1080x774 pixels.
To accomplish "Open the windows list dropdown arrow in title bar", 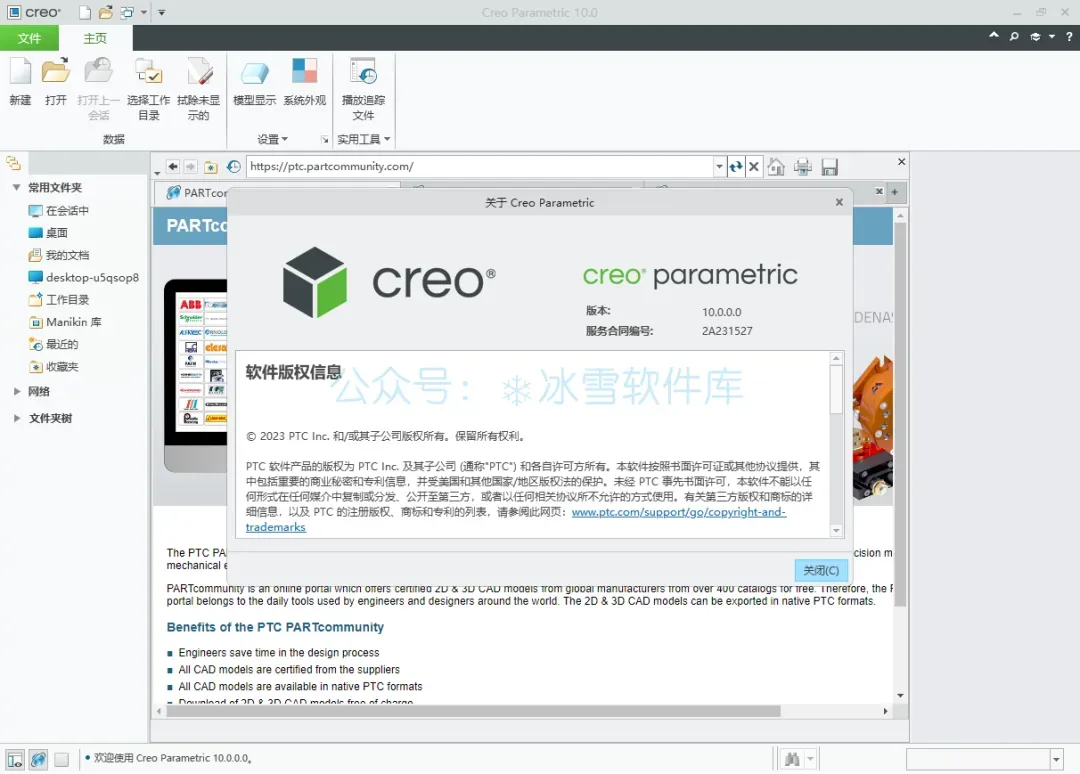I will (x=143, y=12).
